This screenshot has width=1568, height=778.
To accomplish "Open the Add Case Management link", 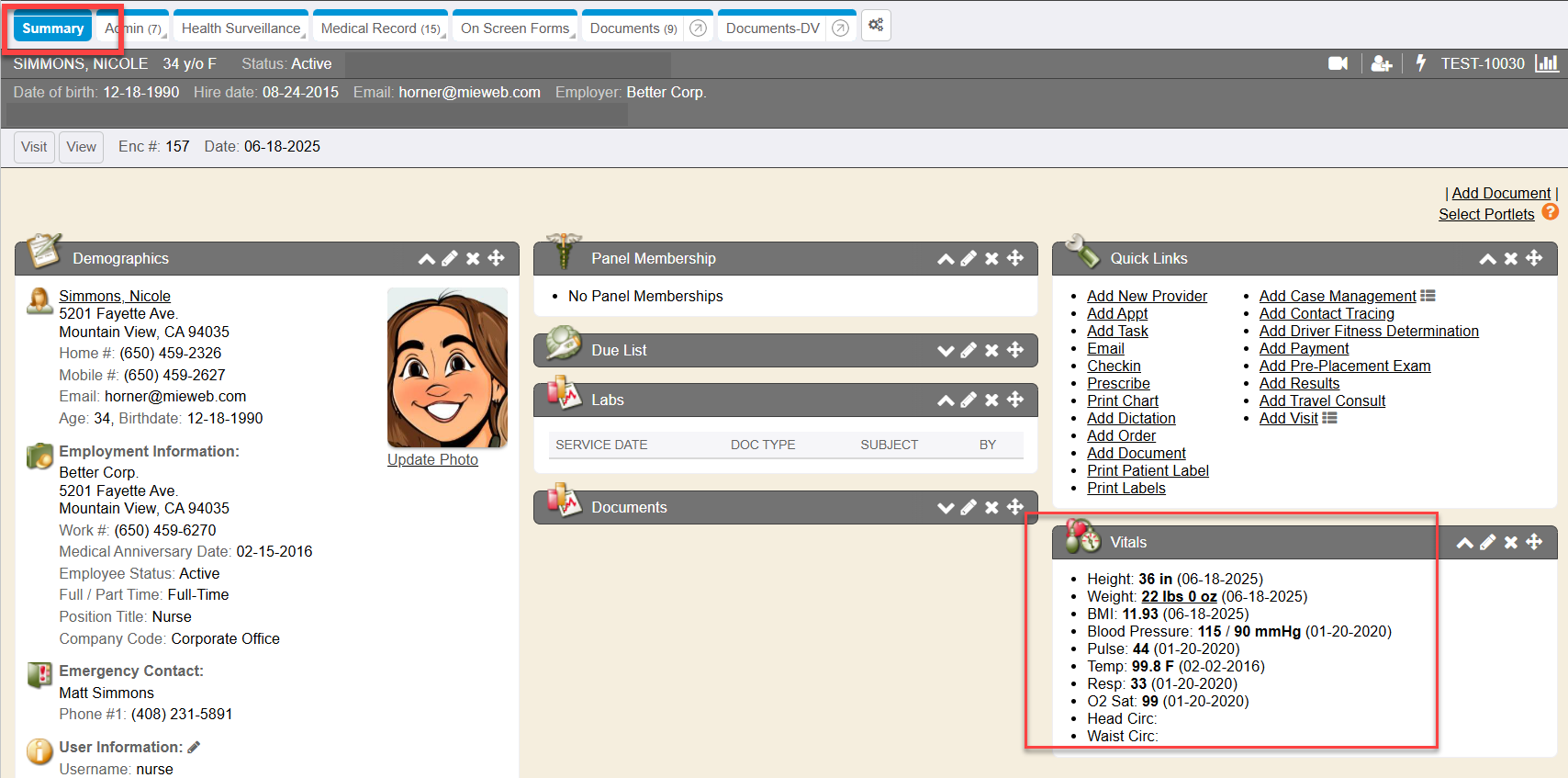I will point(1337,296).
